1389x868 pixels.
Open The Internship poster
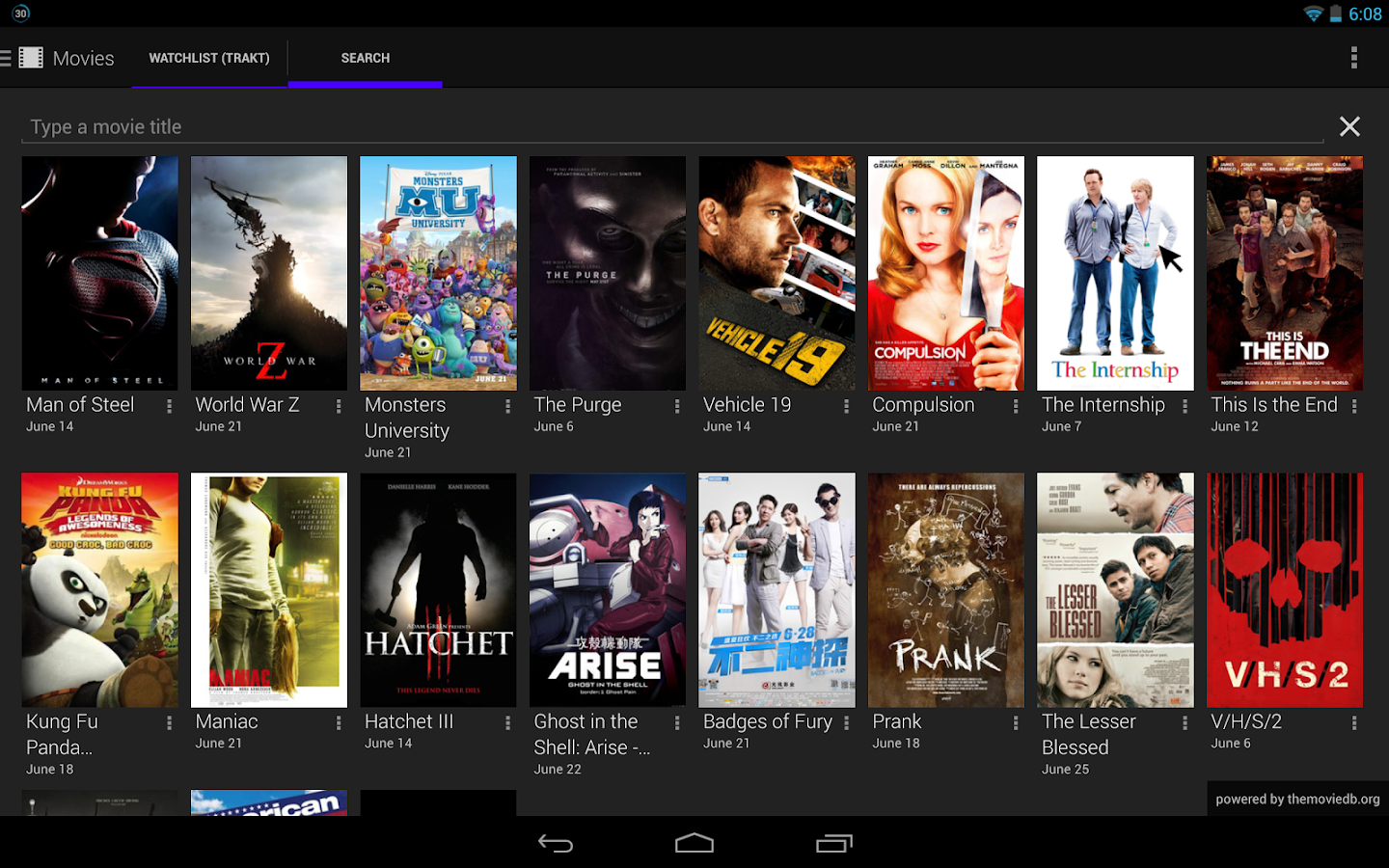pyautogui.click(x=1115, y=273)
